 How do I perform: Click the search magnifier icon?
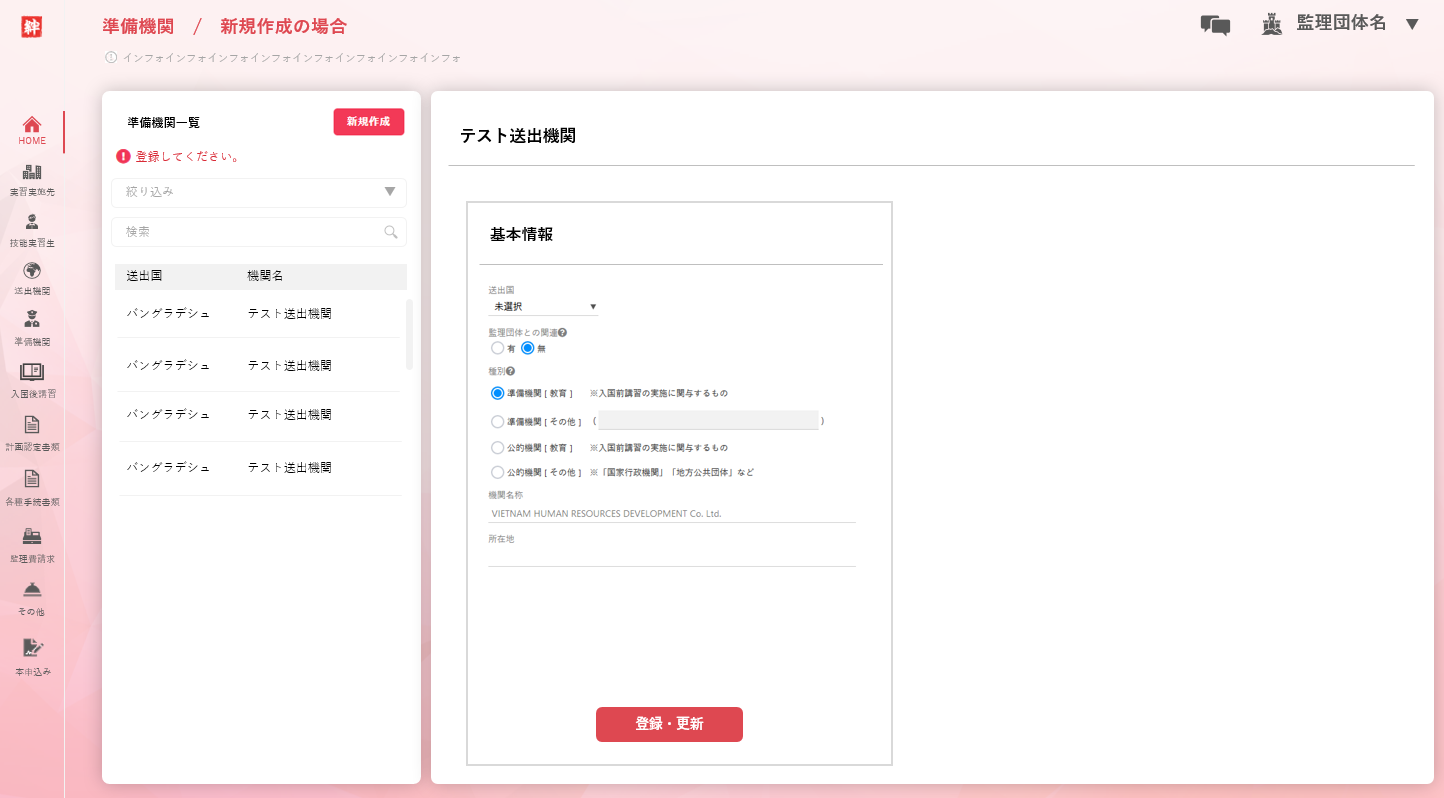(x=391, y=232)
